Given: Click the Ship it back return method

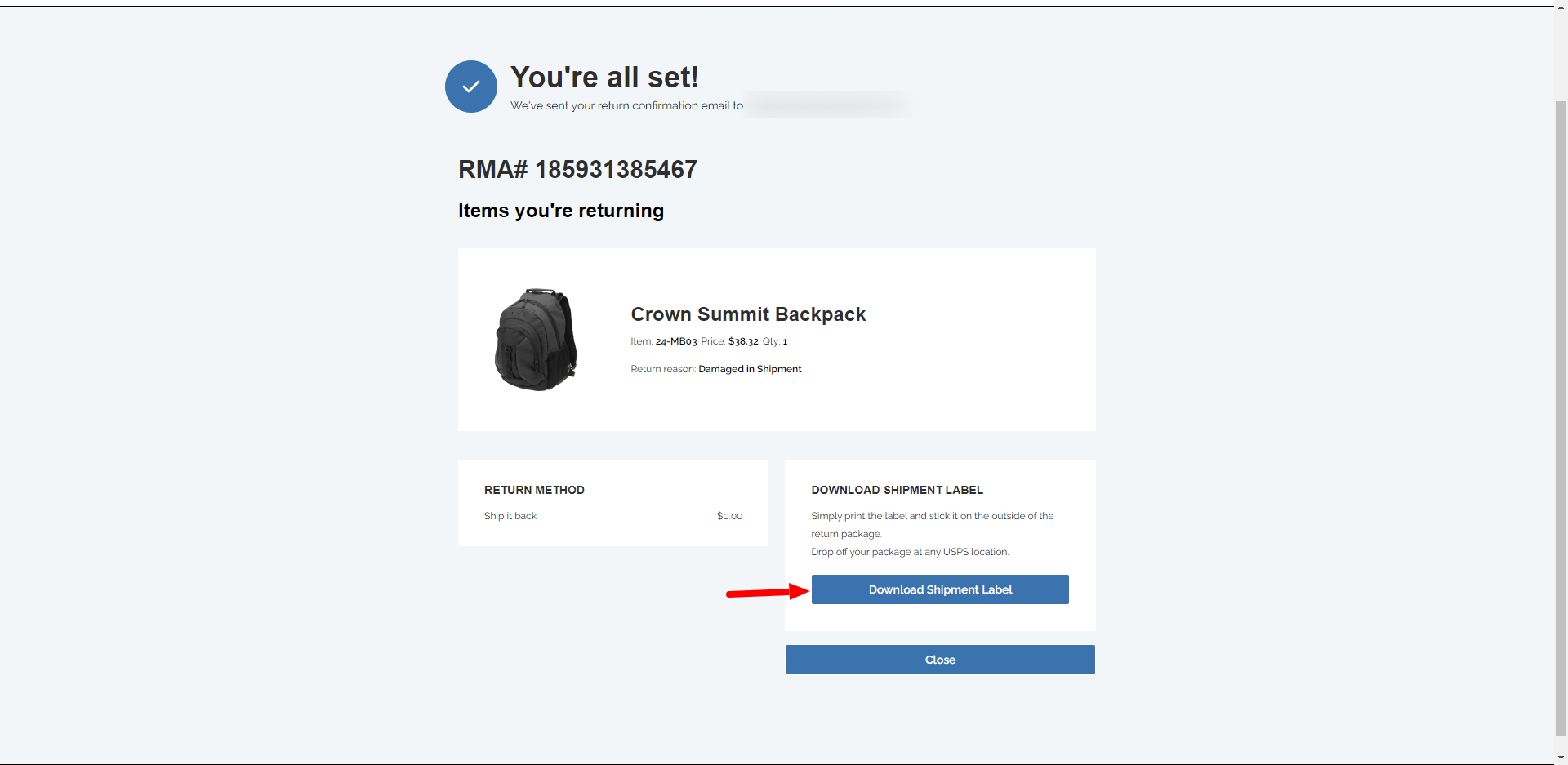Looking at the screenshot, I should [x=510, y=516].
